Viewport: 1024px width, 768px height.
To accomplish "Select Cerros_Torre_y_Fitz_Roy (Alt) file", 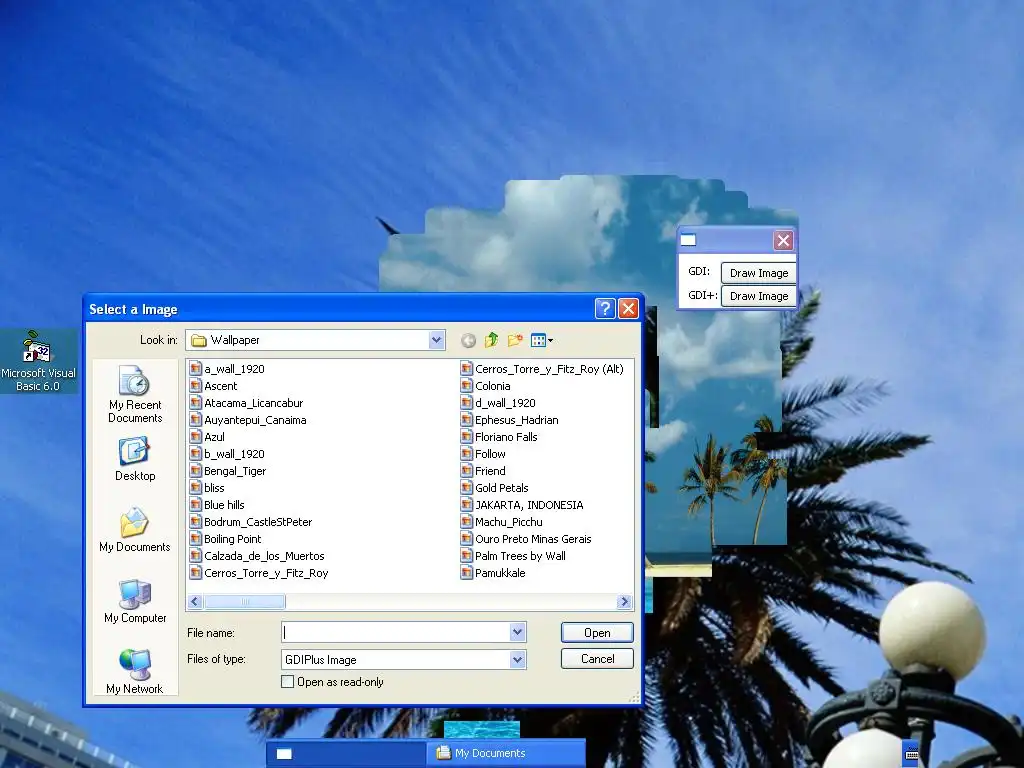I will [x=542, y=369].
